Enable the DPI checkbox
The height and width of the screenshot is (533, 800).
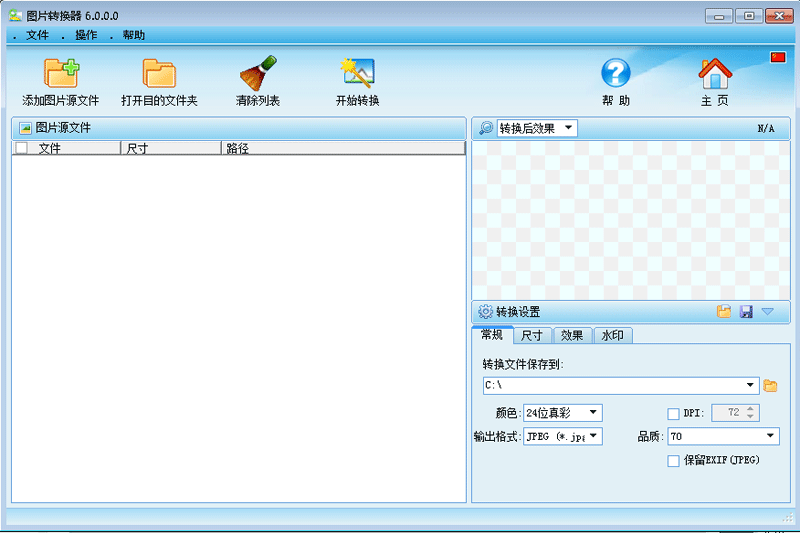point(673,413)
